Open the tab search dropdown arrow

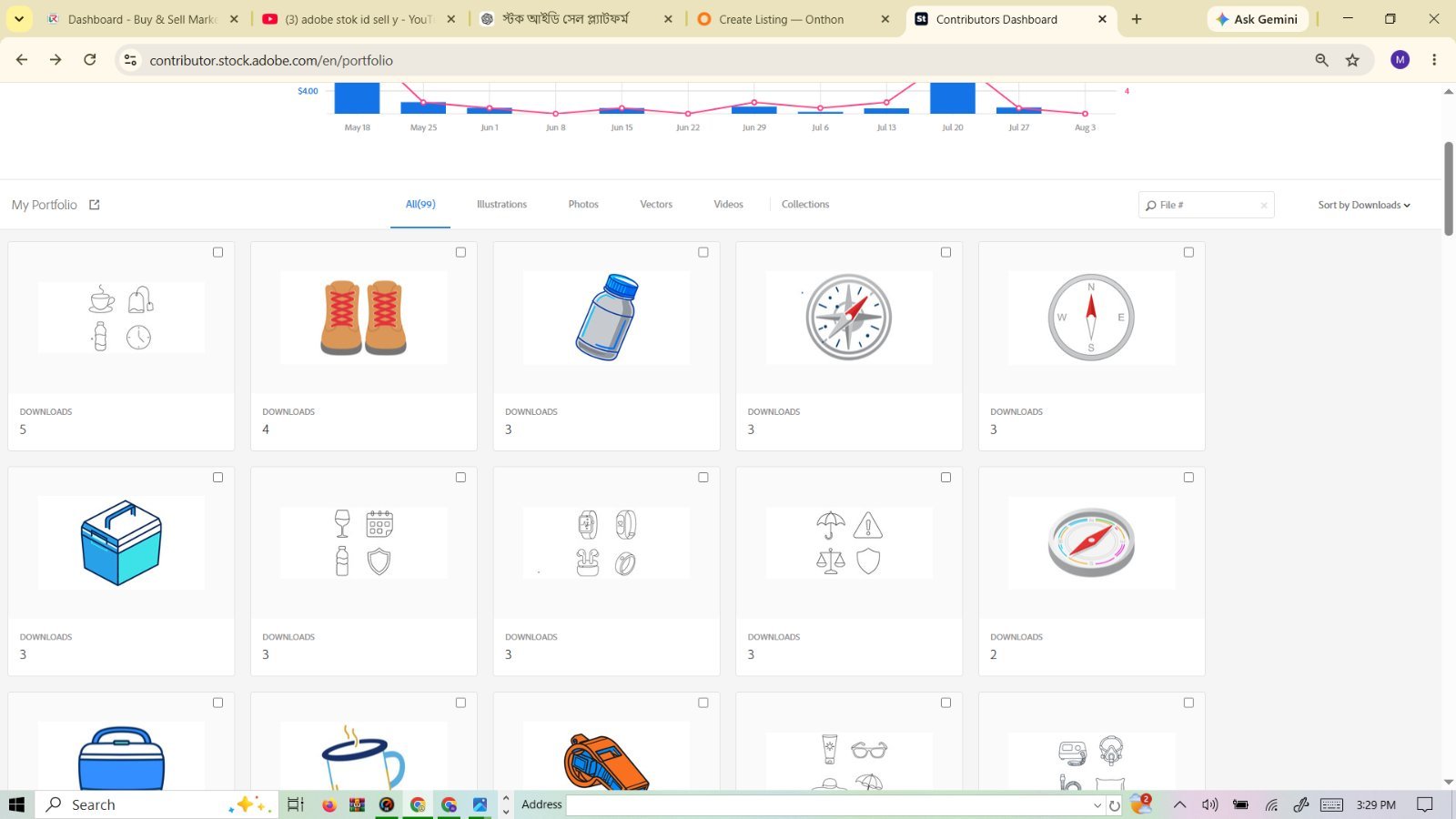(x=19, y=19)
